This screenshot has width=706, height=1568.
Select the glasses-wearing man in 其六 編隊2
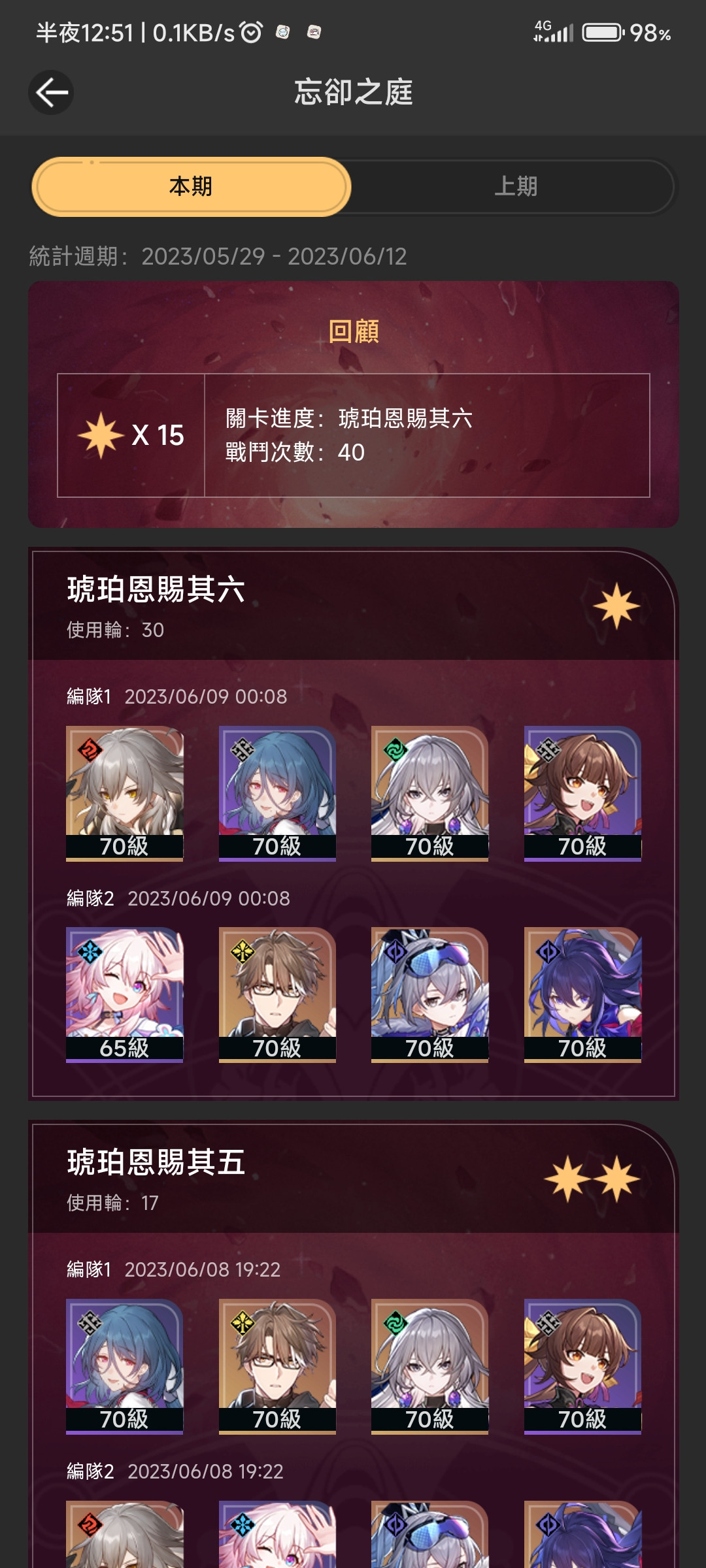coord(277,995)
